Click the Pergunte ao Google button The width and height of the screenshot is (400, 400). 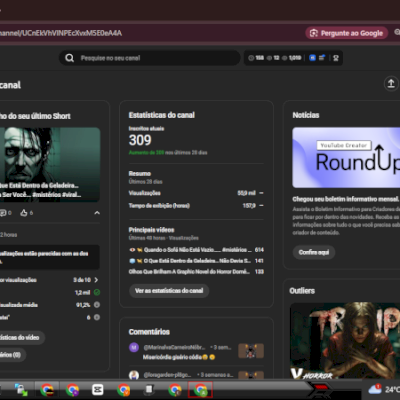[x=347, y=33]
